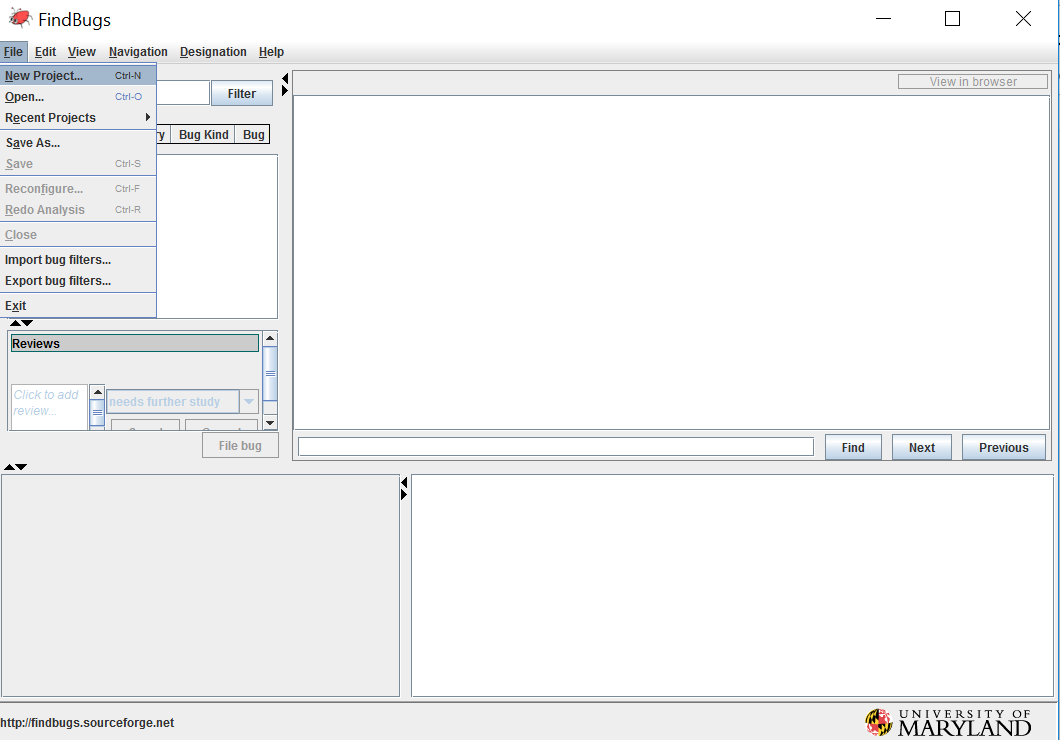This screenshot has width=1060, height=740.
Task: Open the View menu
Action: pyautogui.click(x=82, y=52)
